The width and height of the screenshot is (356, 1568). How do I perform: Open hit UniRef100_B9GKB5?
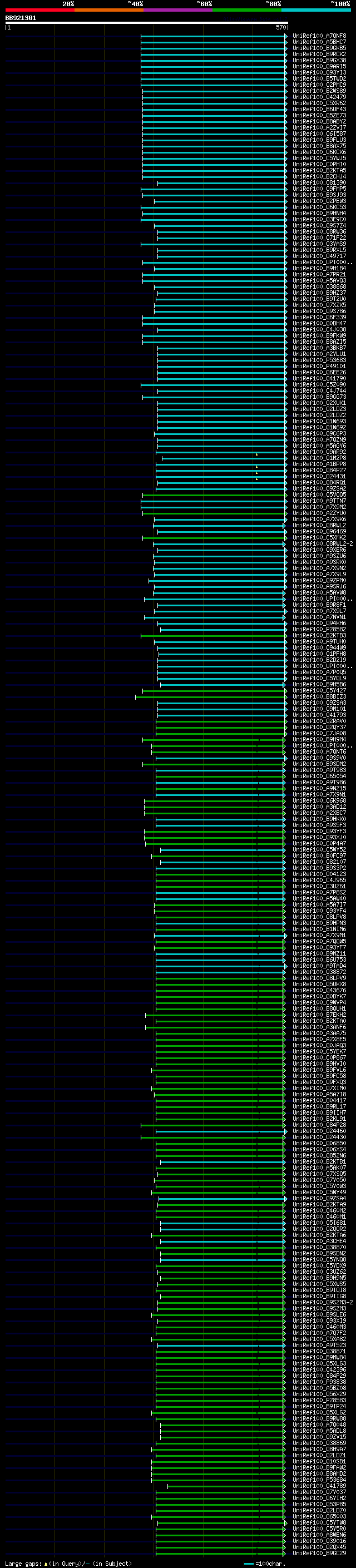pos(319,48)
